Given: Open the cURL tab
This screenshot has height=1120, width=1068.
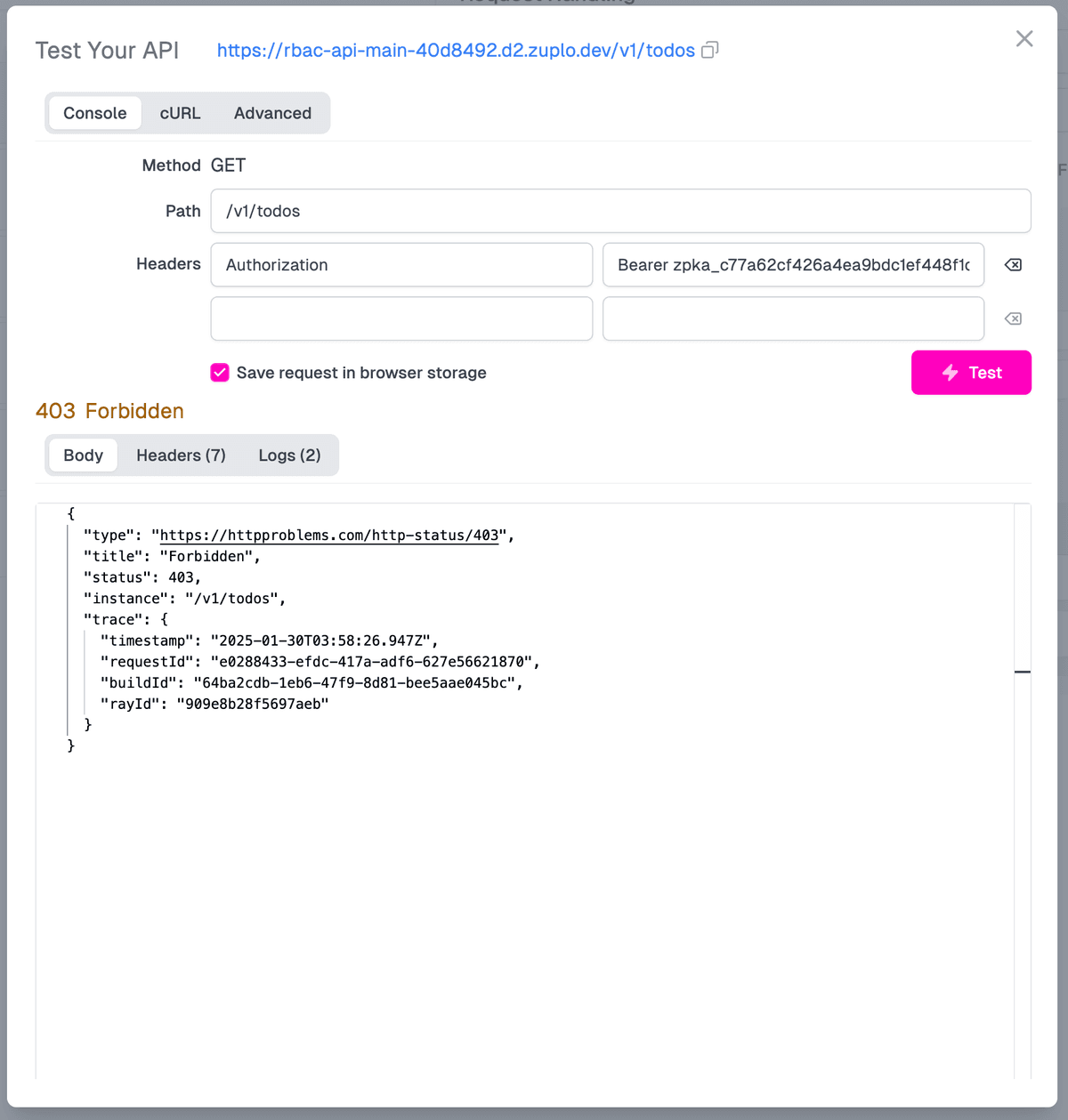Looking at the screenshot, I should pos(180,113).
